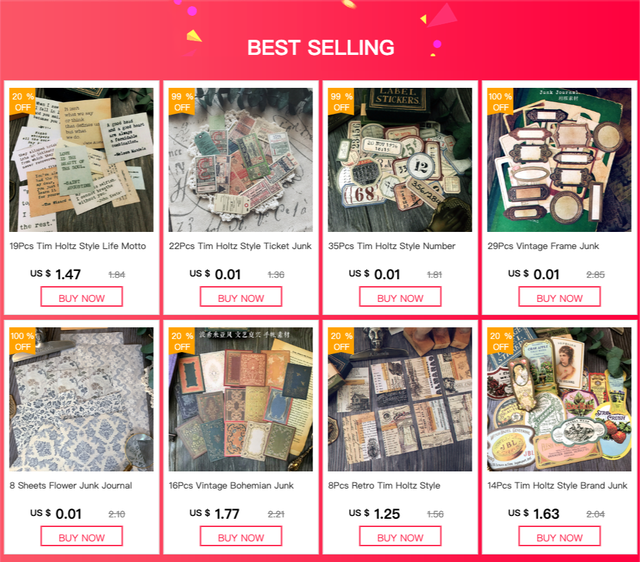640x562 pixels.
Task: Click BUY NOW under 8 Sheets Flower Journal
Action: point(82,536)
